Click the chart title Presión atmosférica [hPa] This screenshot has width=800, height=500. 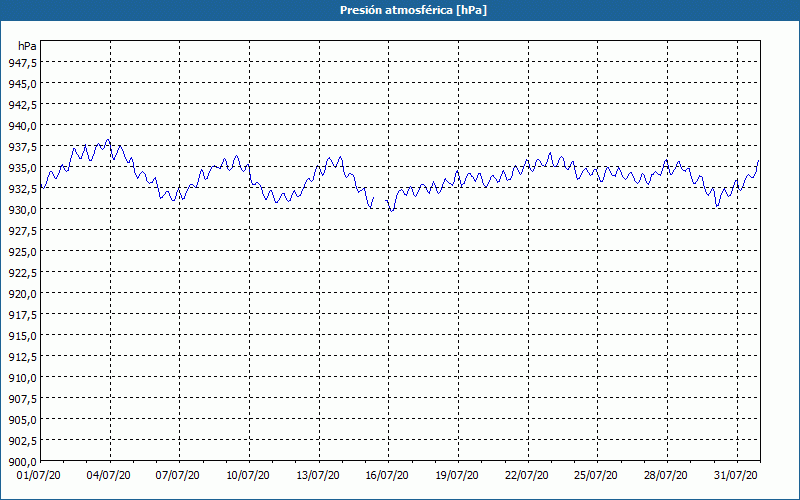tap(400, 10)
